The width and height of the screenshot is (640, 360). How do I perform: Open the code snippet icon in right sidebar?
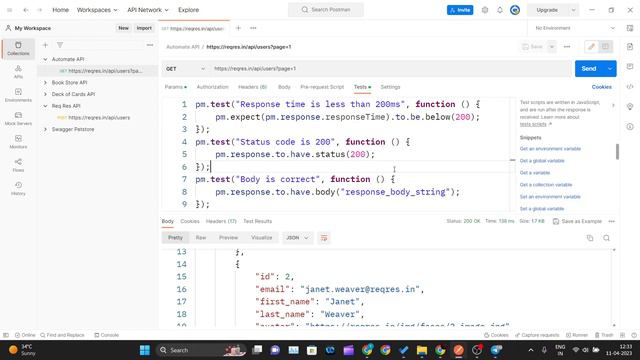tap(630, 87)
